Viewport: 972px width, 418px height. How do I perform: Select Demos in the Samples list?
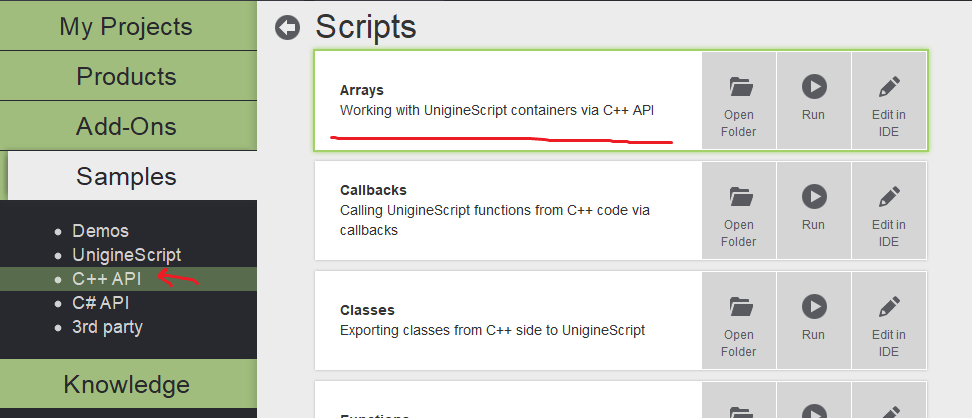coord(100,231)
